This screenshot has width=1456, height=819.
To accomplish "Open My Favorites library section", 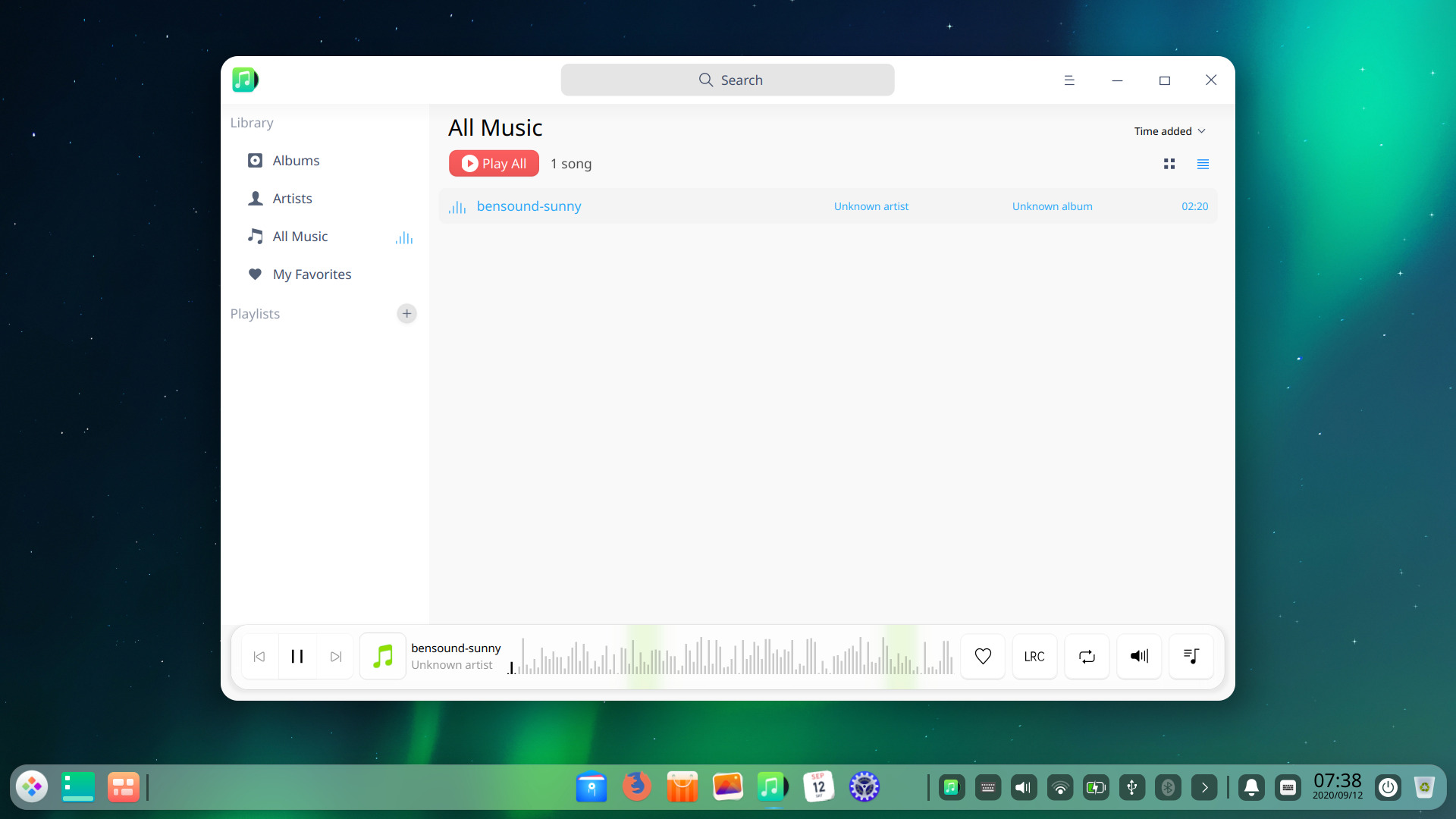I will (x=312, y=274).
